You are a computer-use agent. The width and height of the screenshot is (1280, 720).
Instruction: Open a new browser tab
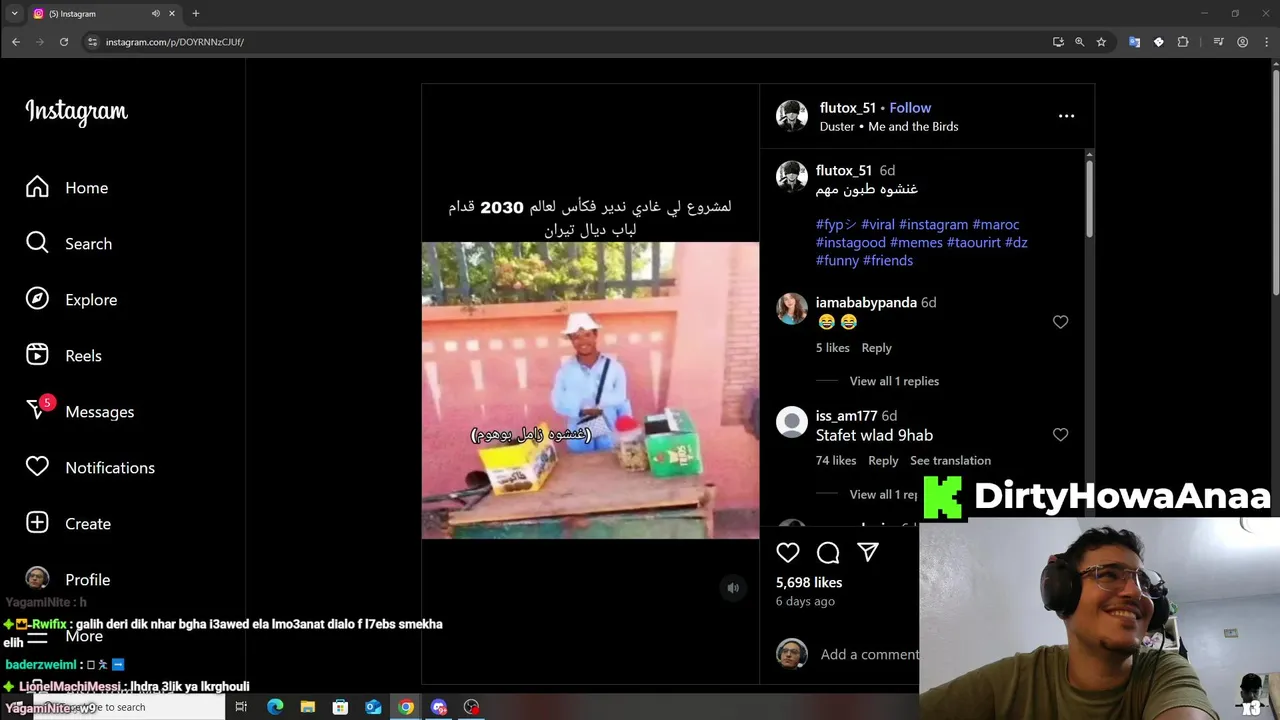point(196,14)
